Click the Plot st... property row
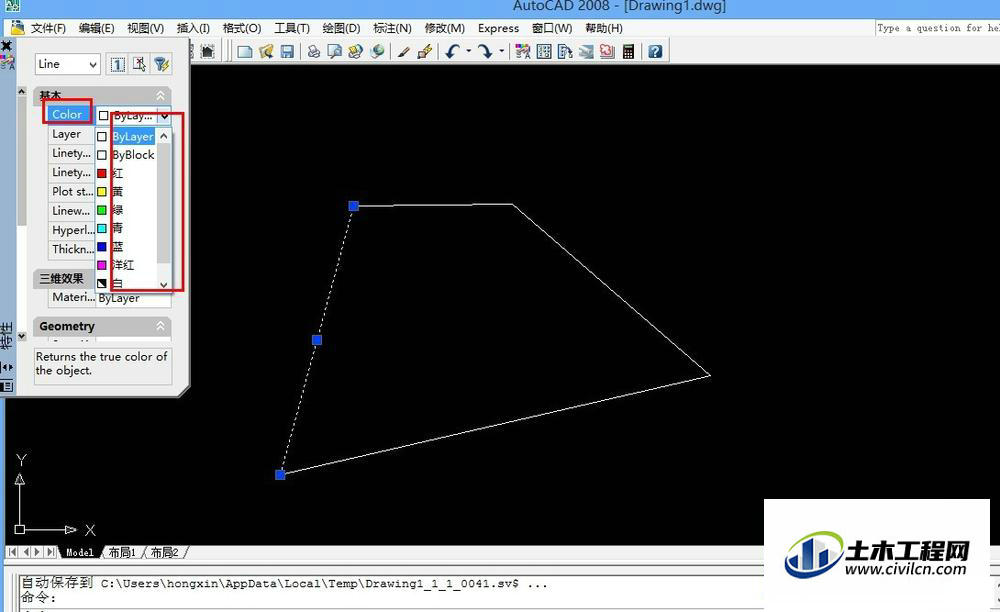This screenshot has height=612, width=1000. pyautogui.click(x=71, y=191)
